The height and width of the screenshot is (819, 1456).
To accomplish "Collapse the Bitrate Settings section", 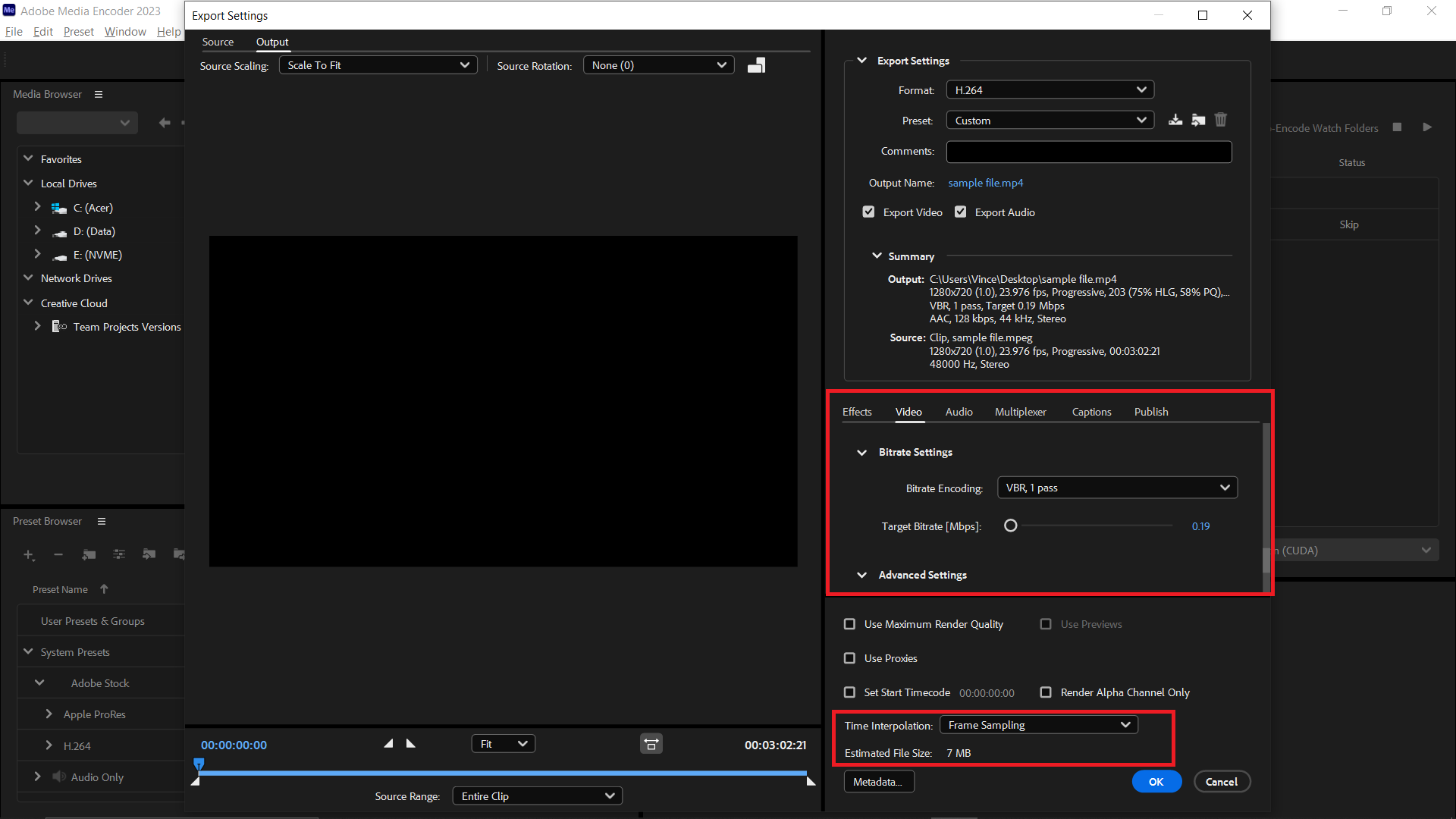I will tap(861, 452).
